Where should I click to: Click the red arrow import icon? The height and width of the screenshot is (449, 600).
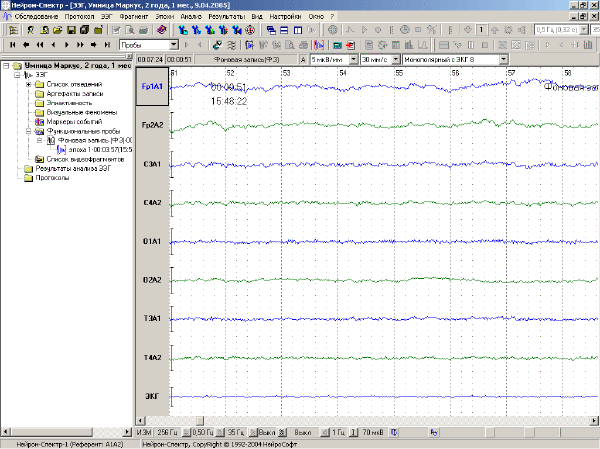click(350, 45)
